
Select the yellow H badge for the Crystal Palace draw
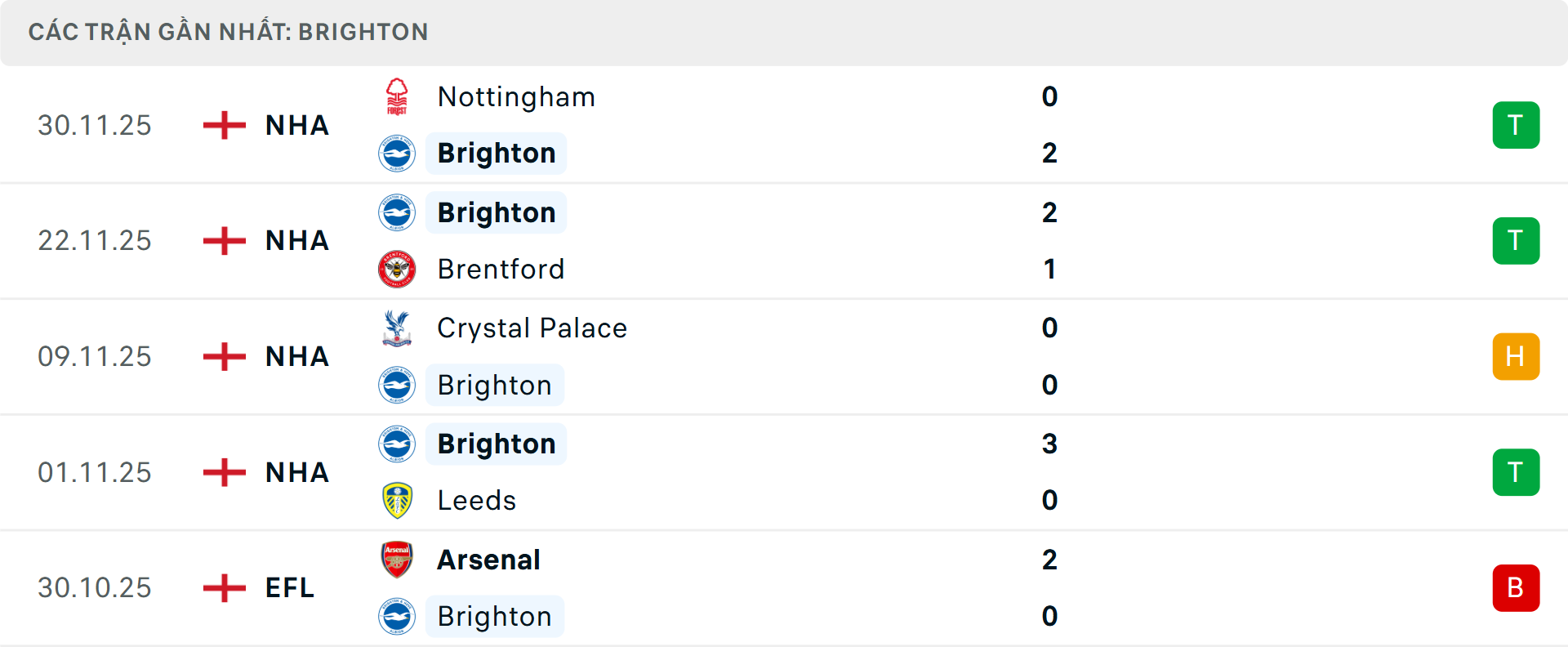(x=1516, y=356)
